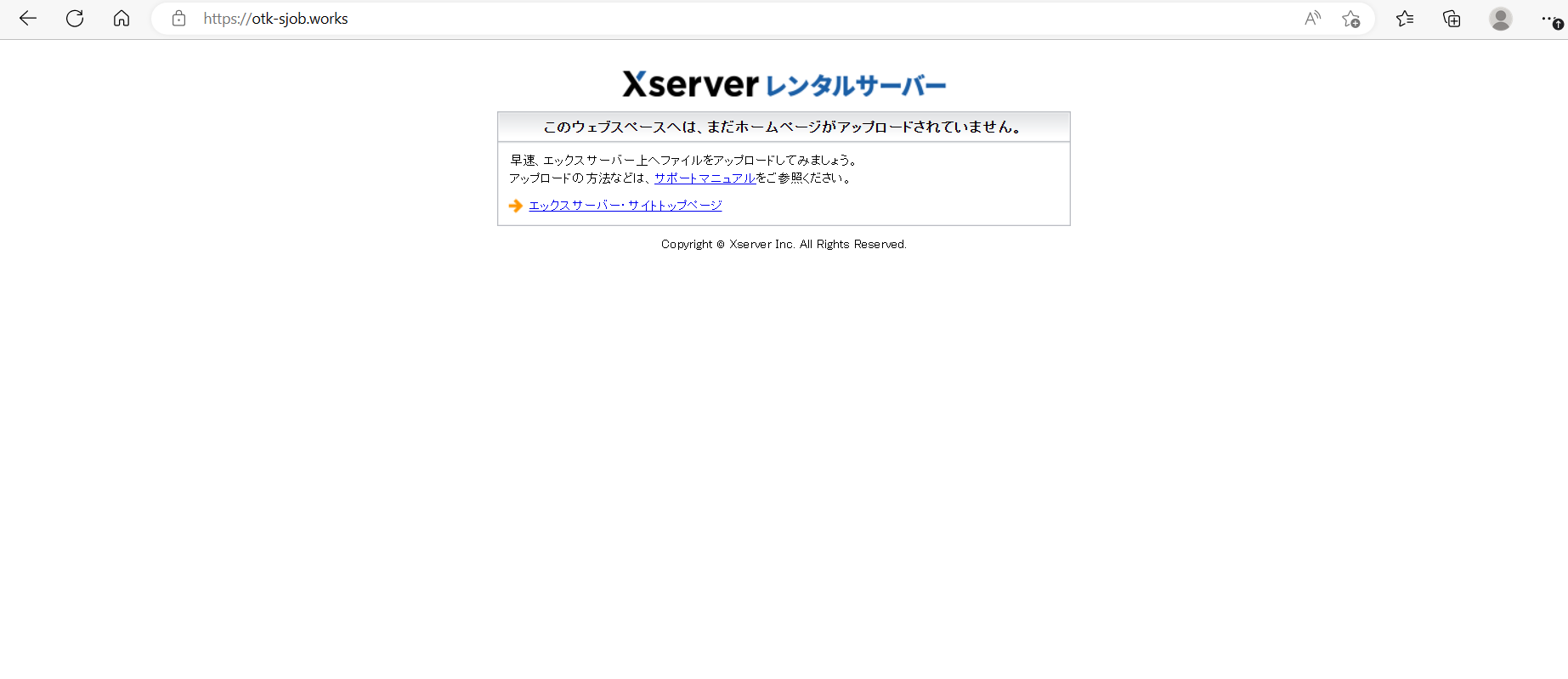Click the heading このウェブスペースへは、まだホームページが…

[784, 127]
